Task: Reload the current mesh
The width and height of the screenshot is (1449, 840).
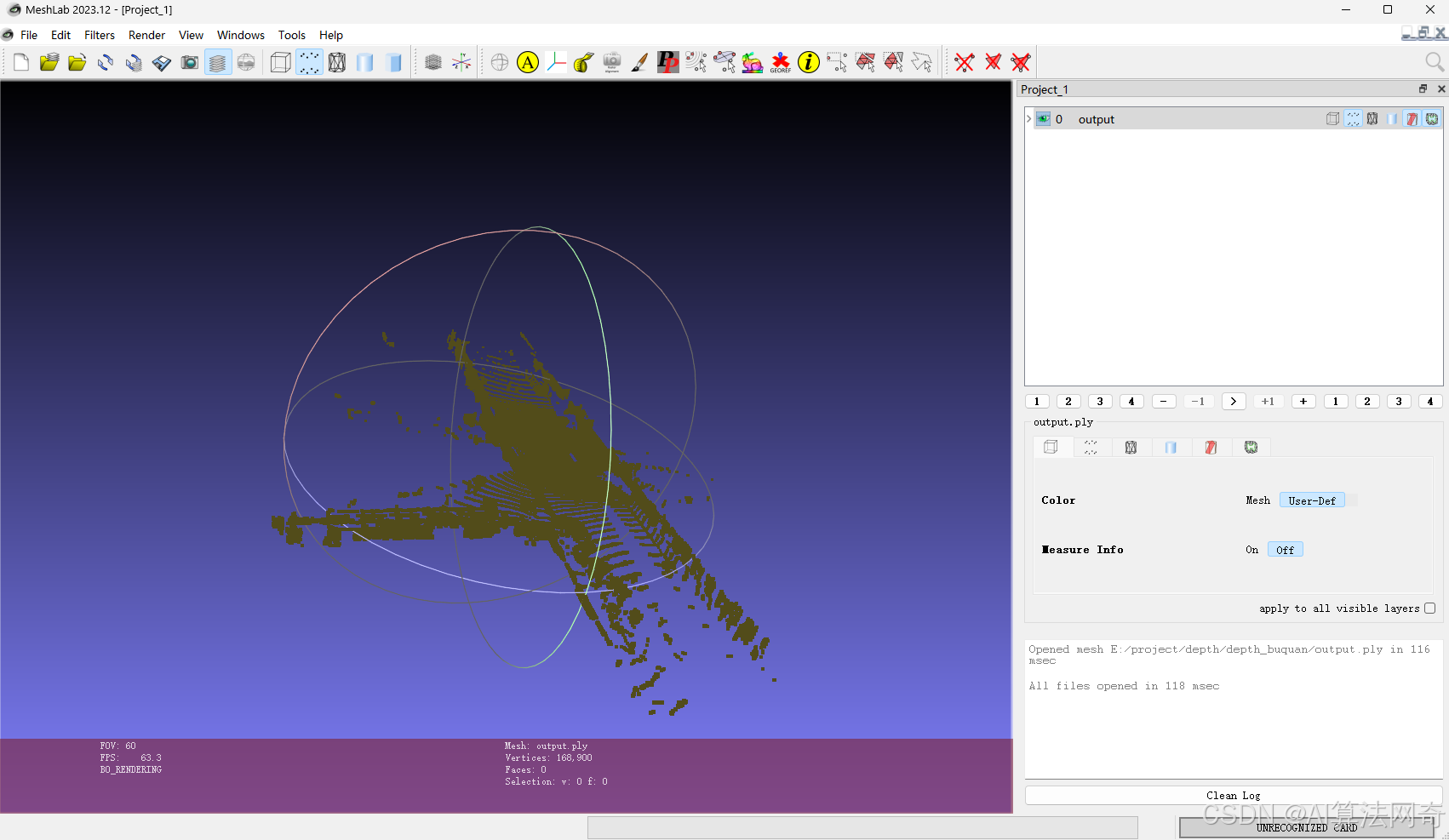Action: point(106,62)
